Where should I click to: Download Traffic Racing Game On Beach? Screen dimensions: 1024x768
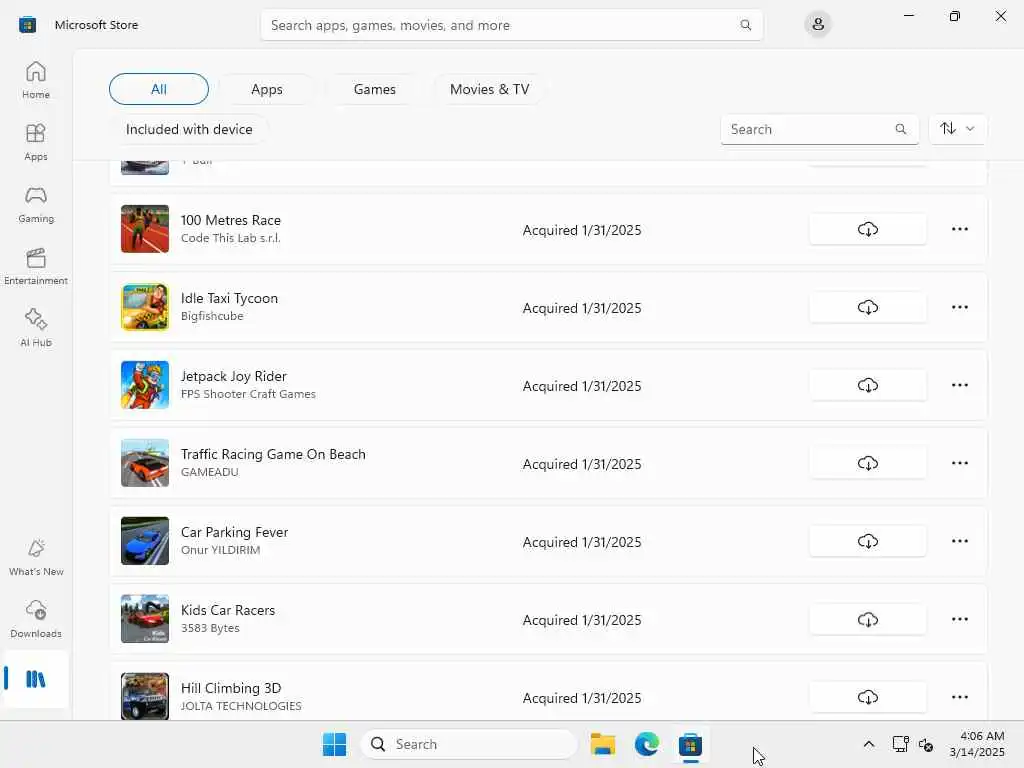(867, 463)
